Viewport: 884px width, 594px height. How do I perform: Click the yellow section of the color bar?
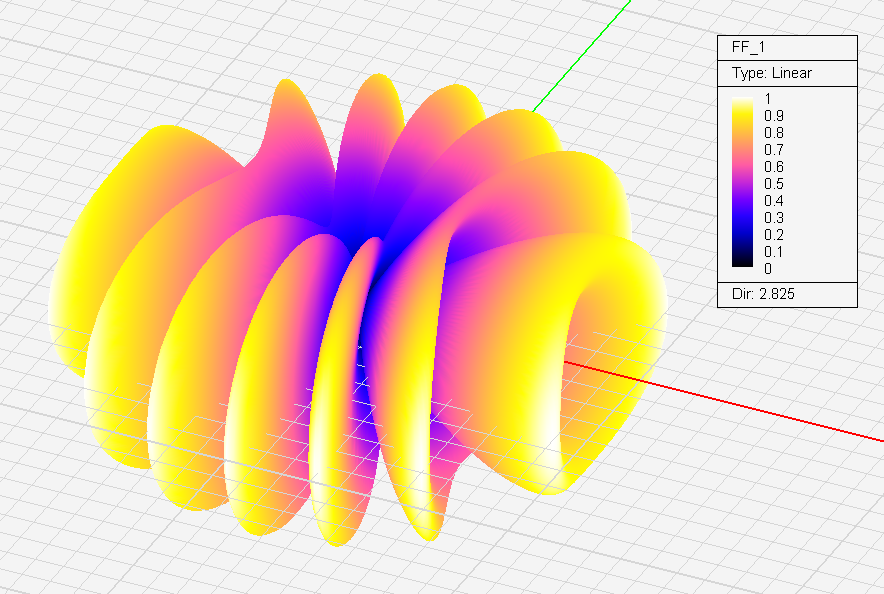744,120
